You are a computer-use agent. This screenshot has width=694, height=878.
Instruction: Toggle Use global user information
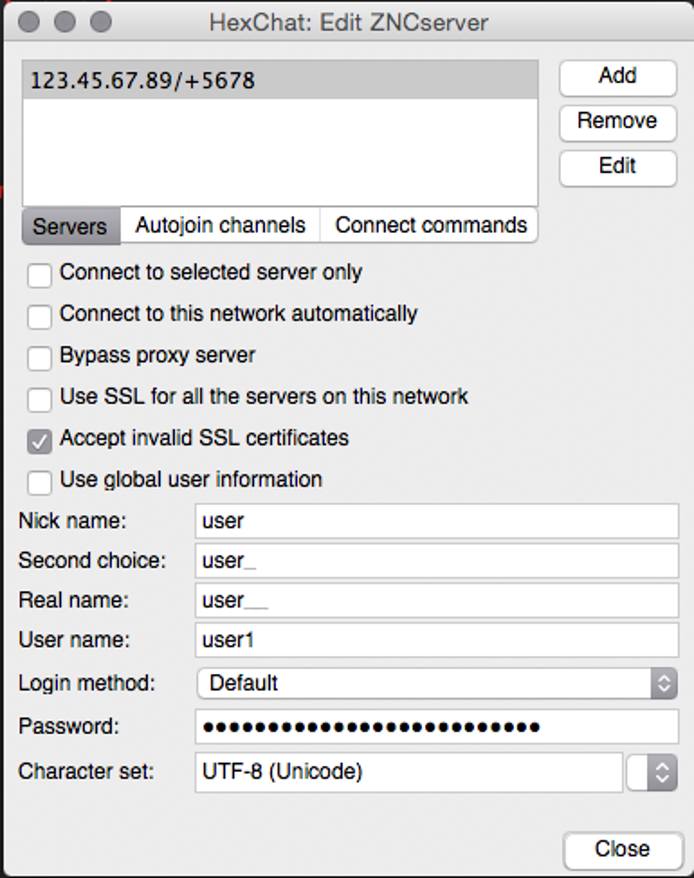tap(40, 482)
